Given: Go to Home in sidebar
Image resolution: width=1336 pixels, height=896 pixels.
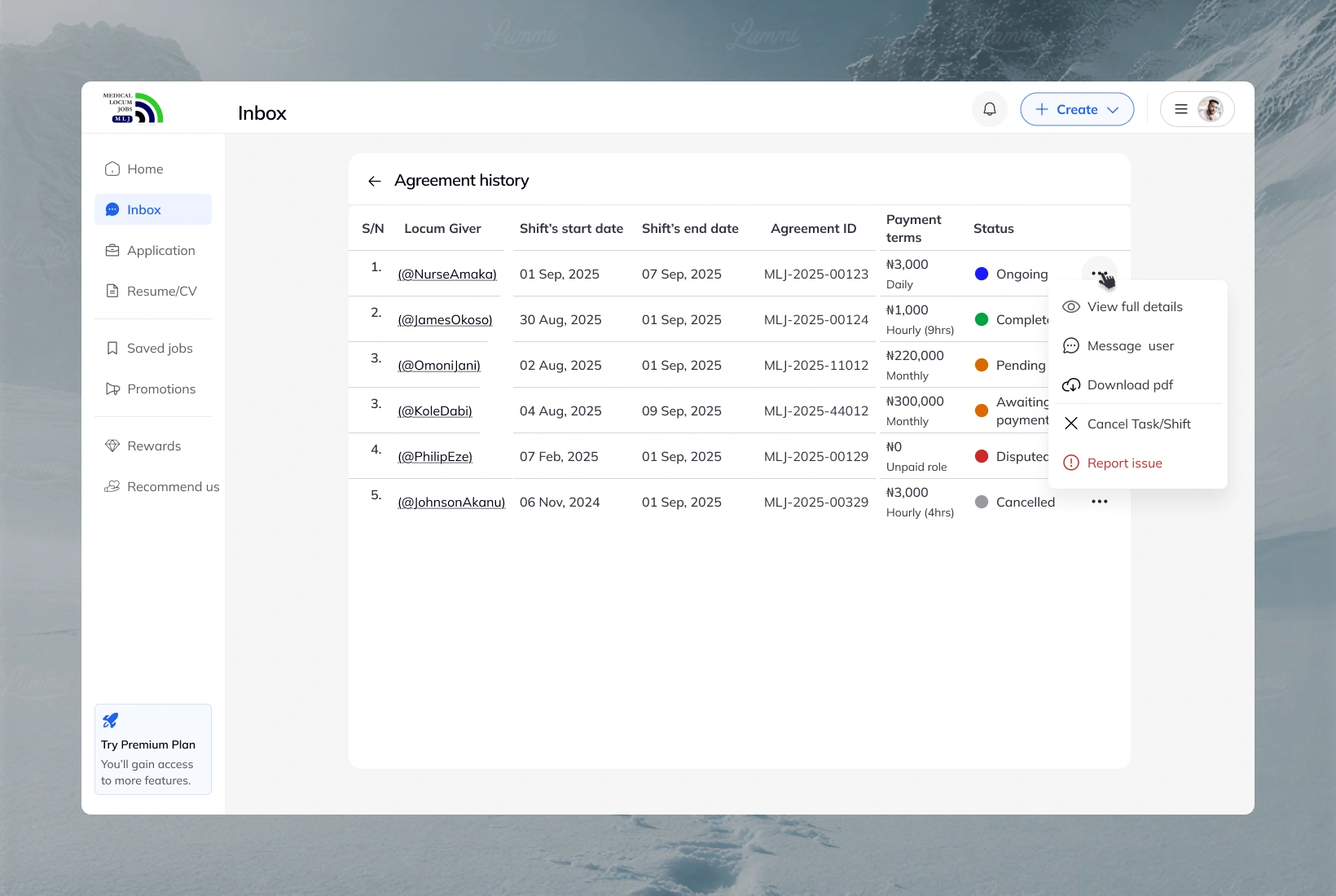Looking at the screenshot, I should [x=153, y=169].
